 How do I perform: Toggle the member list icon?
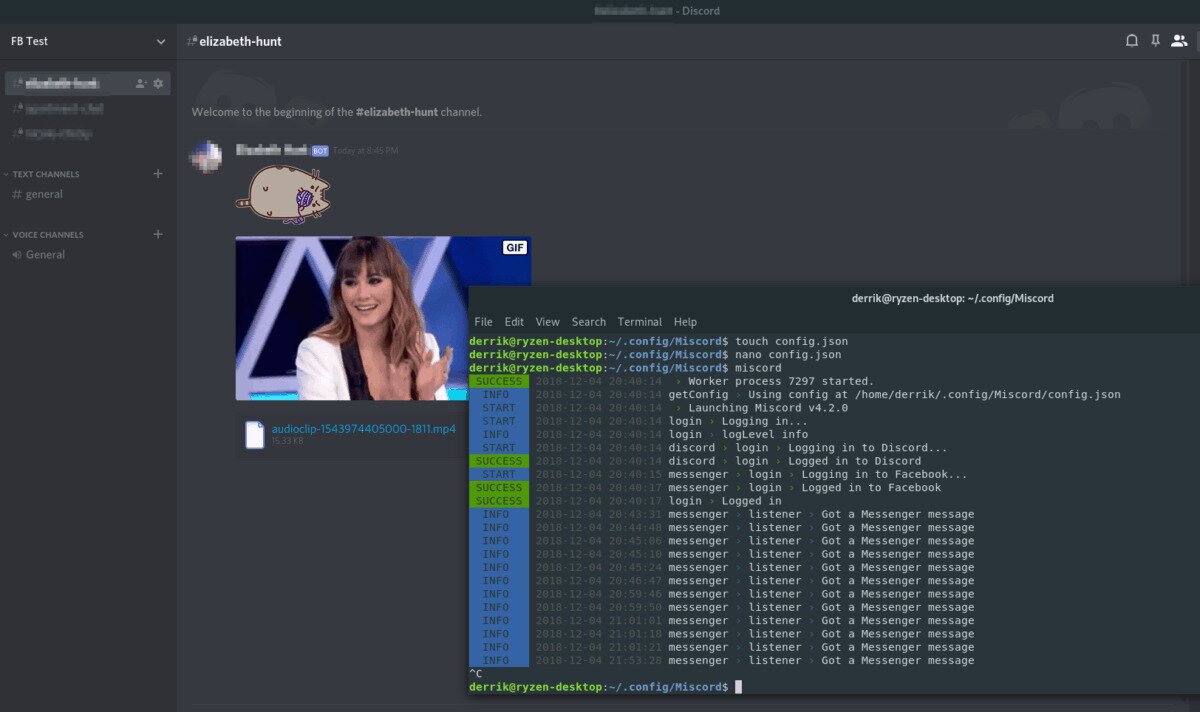point(1179,41)
